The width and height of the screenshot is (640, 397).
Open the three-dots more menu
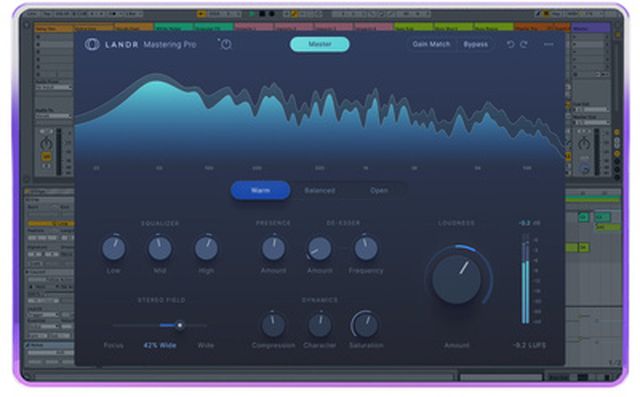(x=549, y=44)
